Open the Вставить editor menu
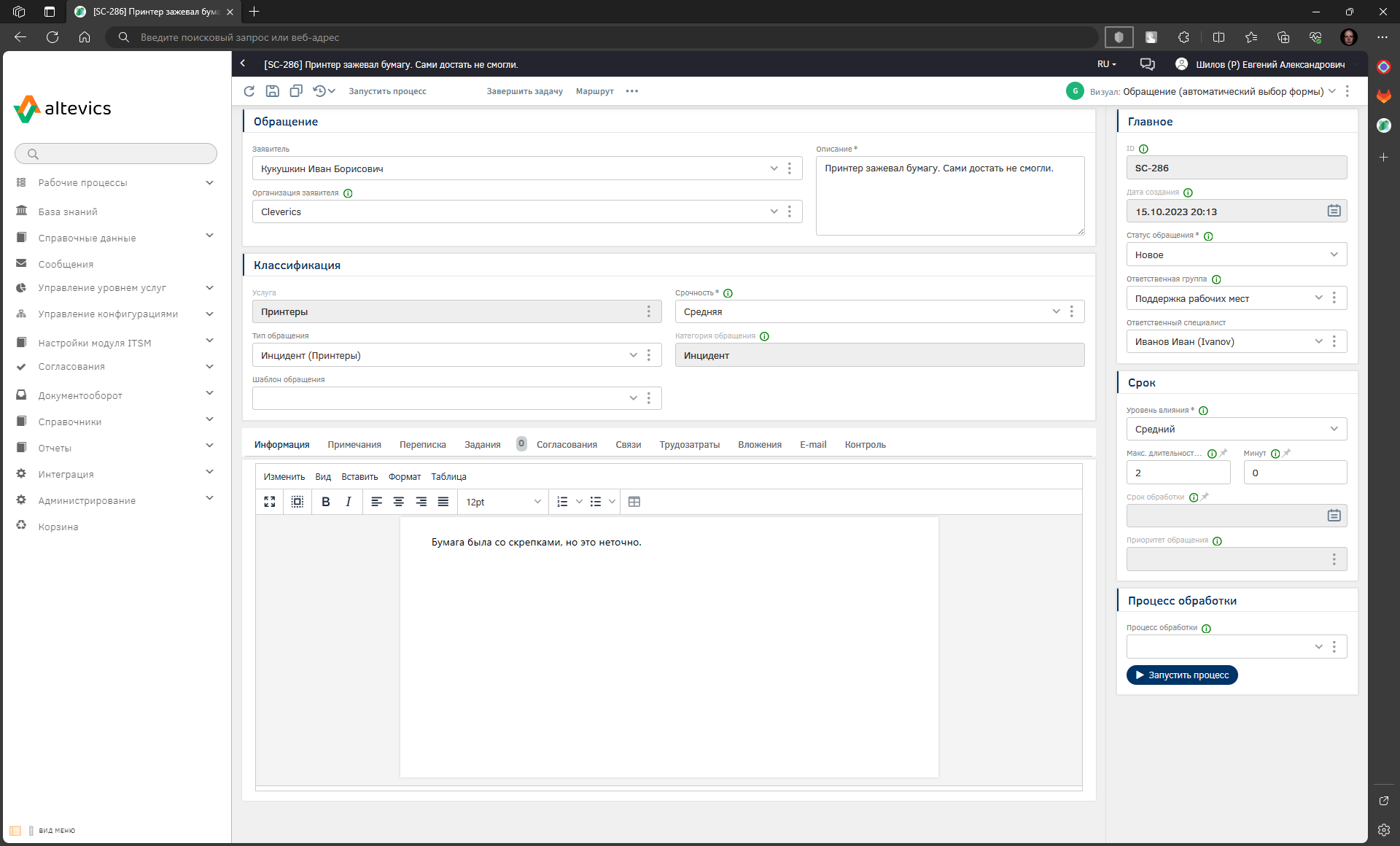This screenshot has height=846, width=1400. coord(359,477)
